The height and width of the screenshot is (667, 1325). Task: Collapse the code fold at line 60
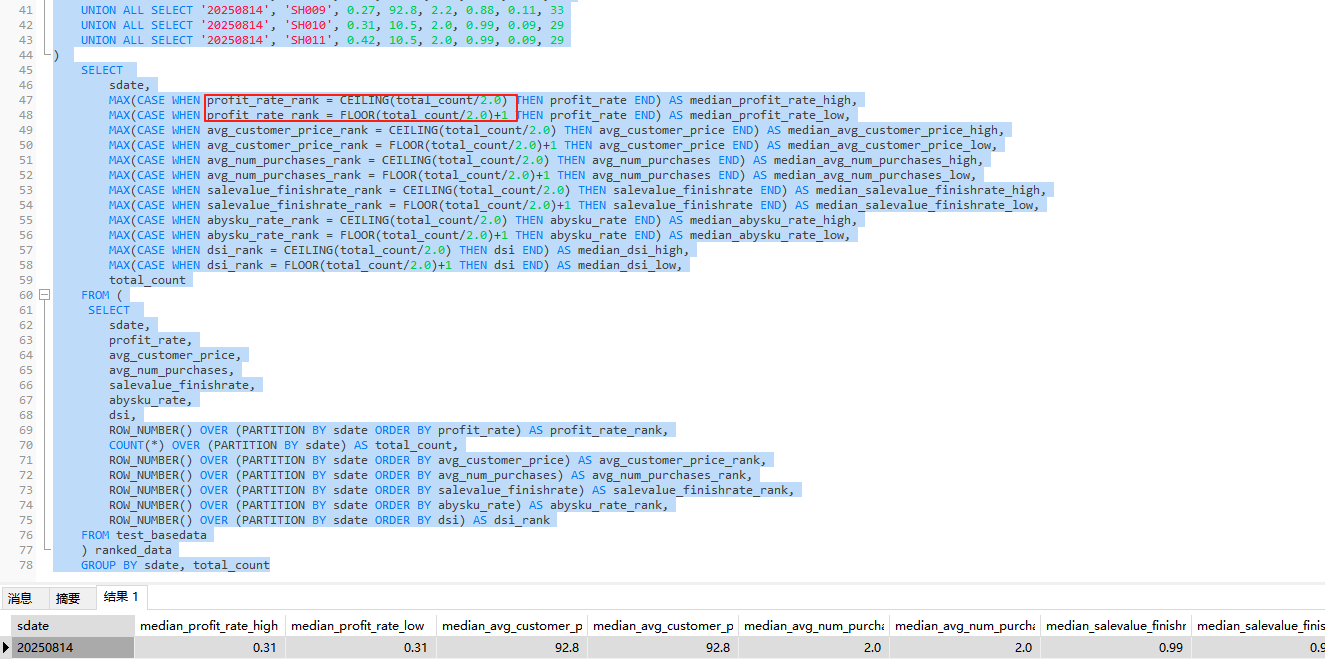pyautogui.click(x=44, y=295)
